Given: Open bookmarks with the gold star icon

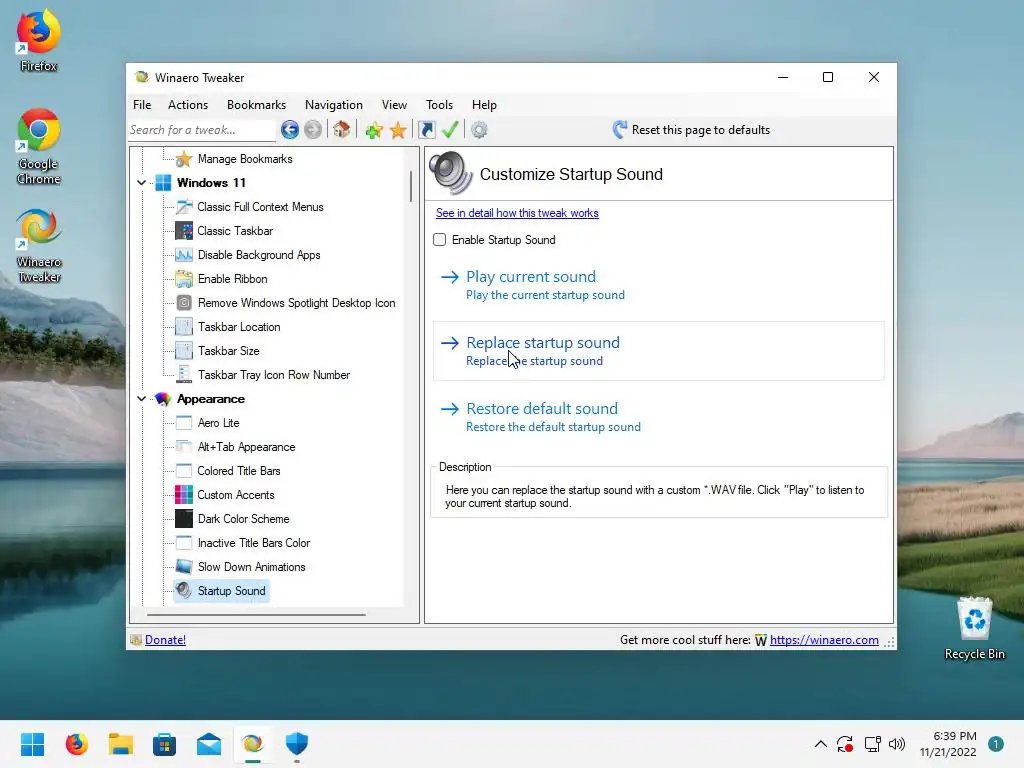Looking at the screenshot, I should [x=398, y=130].
